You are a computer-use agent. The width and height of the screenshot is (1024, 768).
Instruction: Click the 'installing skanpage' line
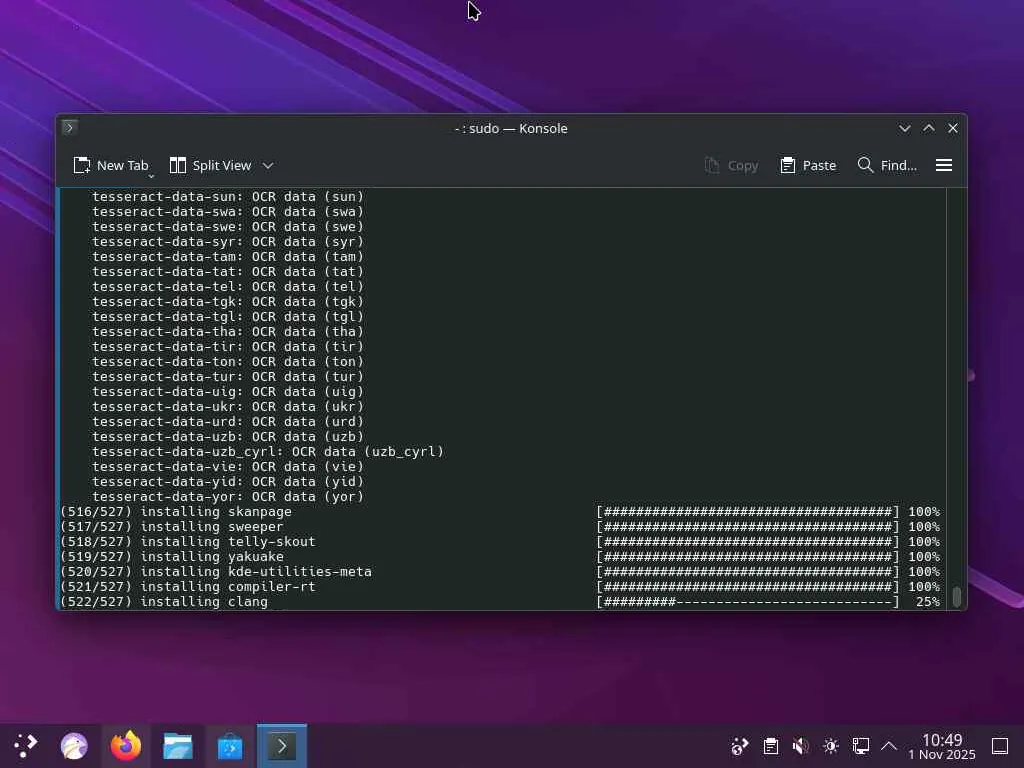point(500,511)
